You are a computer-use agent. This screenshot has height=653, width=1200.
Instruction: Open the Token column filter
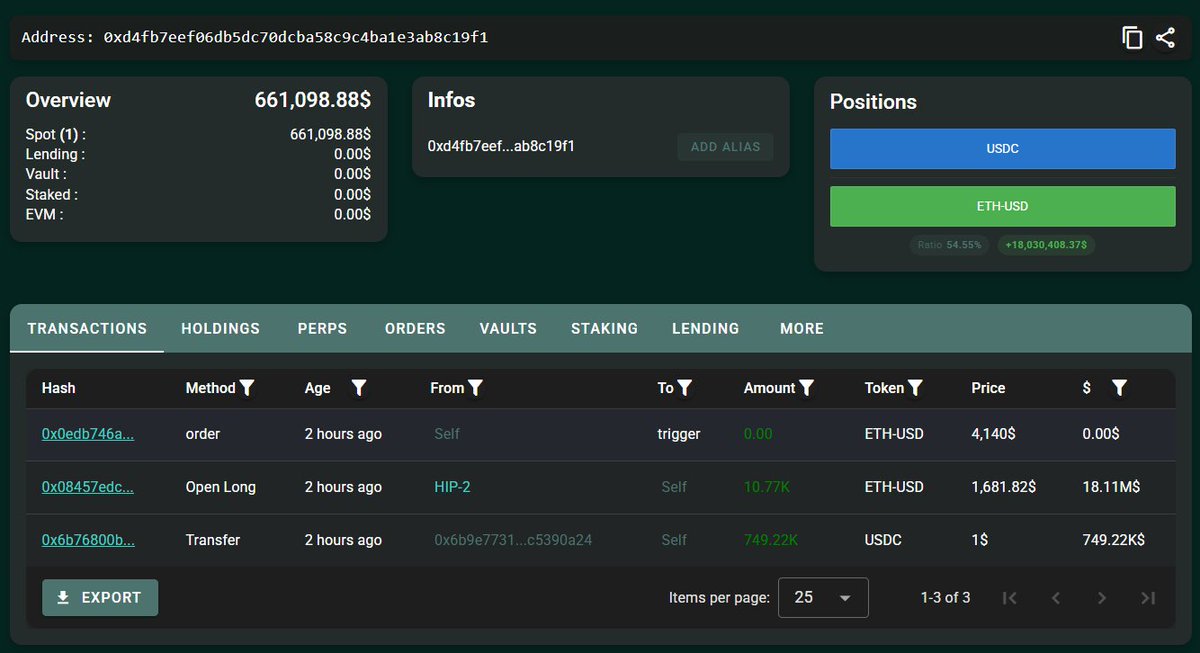(x=915, y=388)
